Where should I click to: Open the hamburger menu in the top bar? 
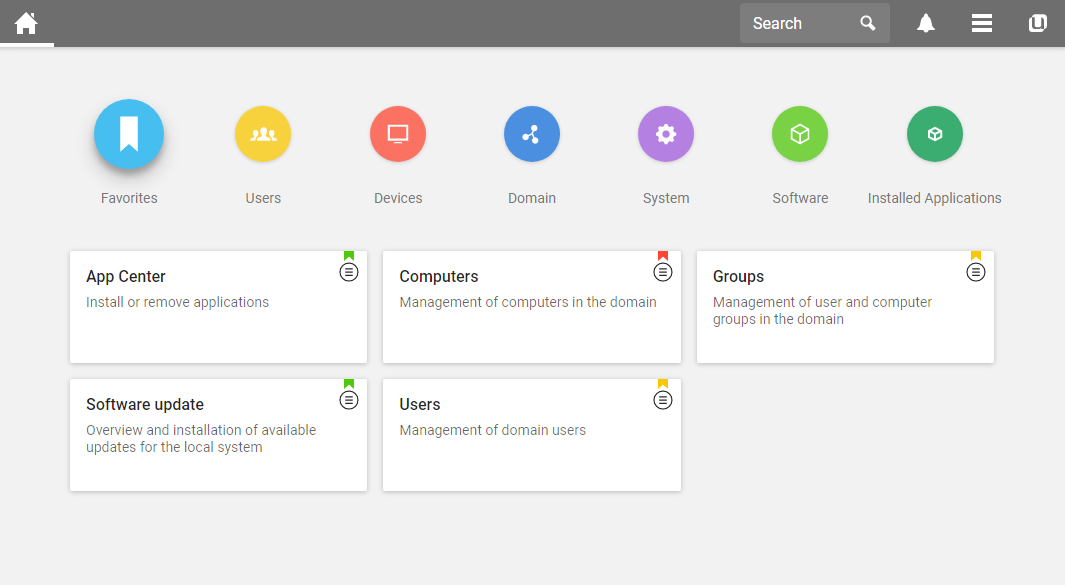981,22
